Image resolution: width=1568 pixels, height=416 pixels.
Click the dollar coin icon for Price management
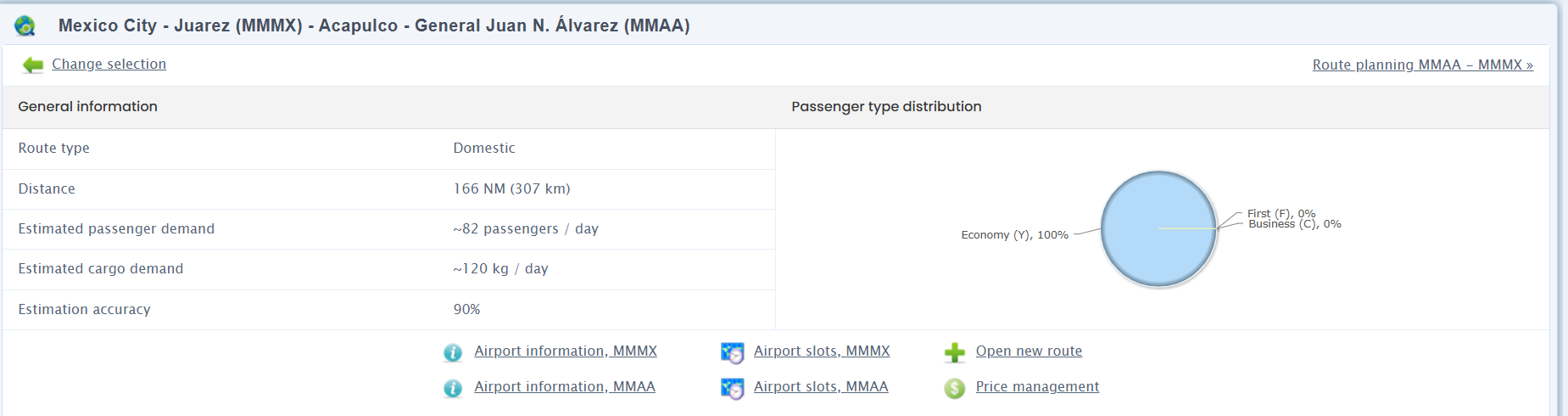[x=955, y=388]
